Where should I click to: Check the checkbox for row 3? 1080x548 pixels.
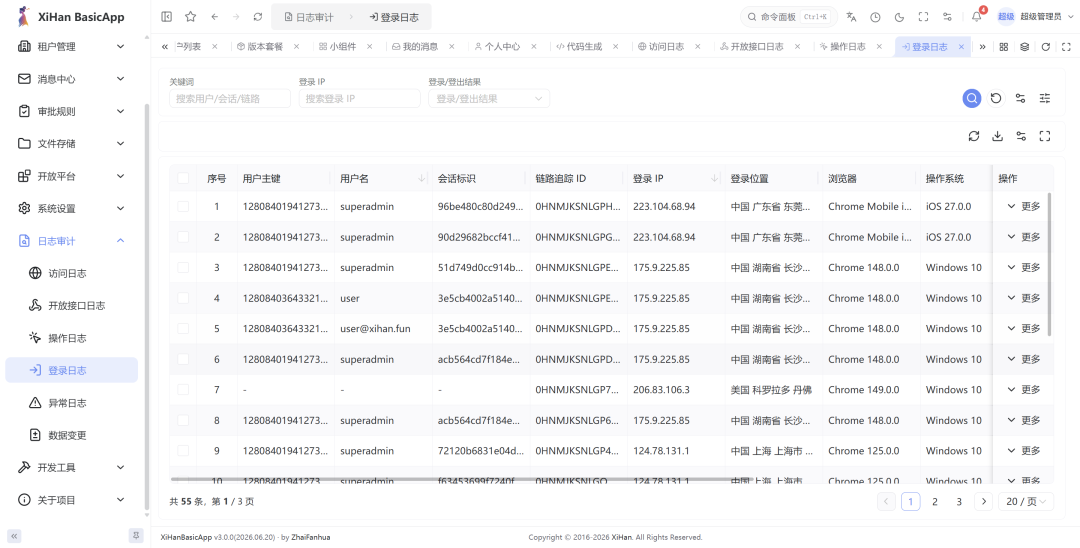pos(183,267)
